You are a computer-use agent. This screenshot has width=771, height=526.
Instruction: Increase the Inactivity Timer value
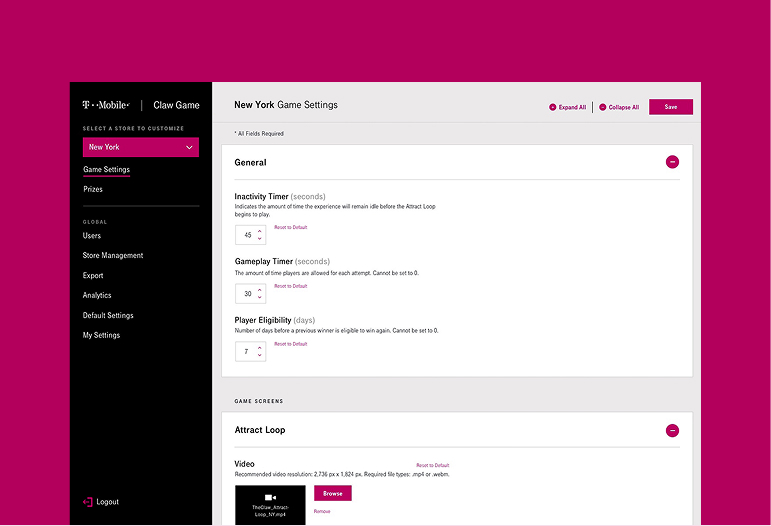point(260,231)
